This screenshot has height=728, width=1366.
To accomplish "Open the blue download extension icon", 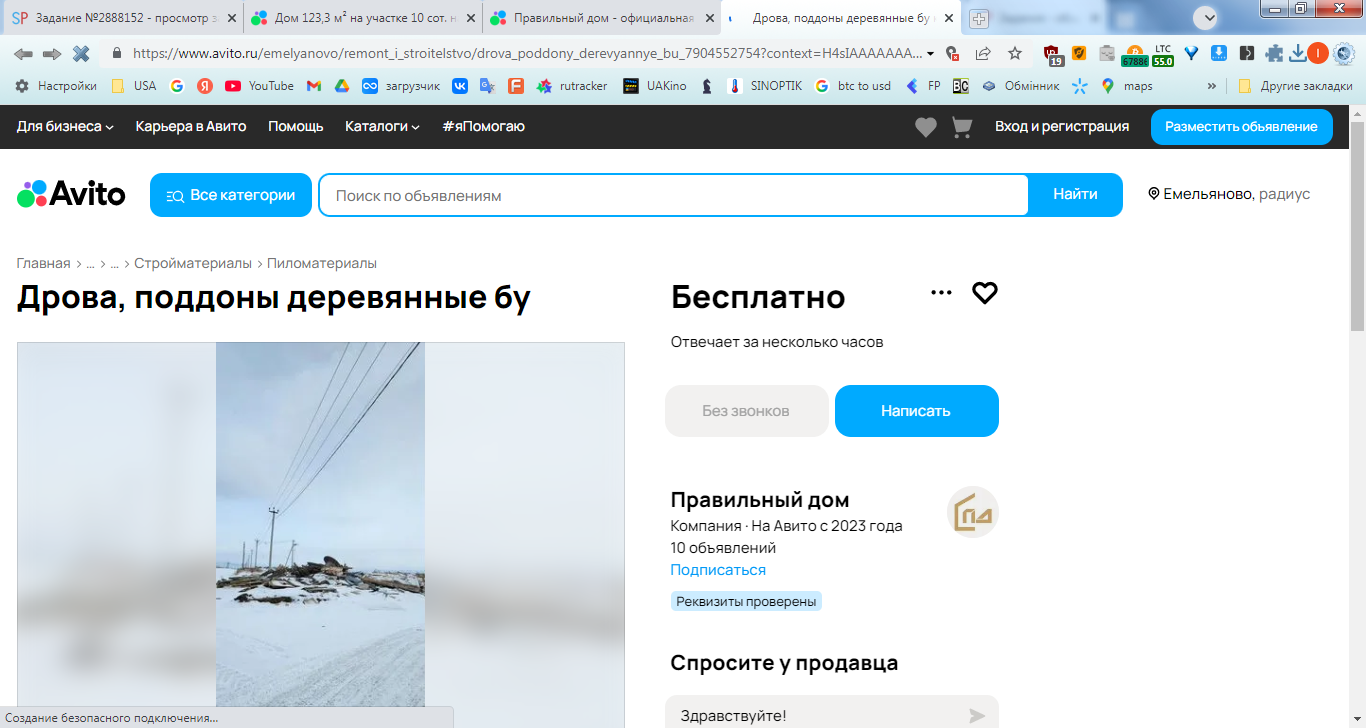I will coord(1219,54).
